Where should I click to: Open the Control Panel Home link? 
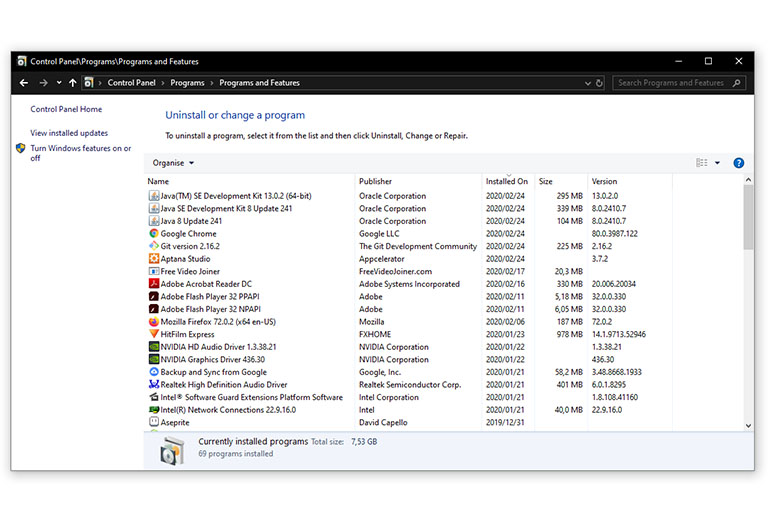66,109
